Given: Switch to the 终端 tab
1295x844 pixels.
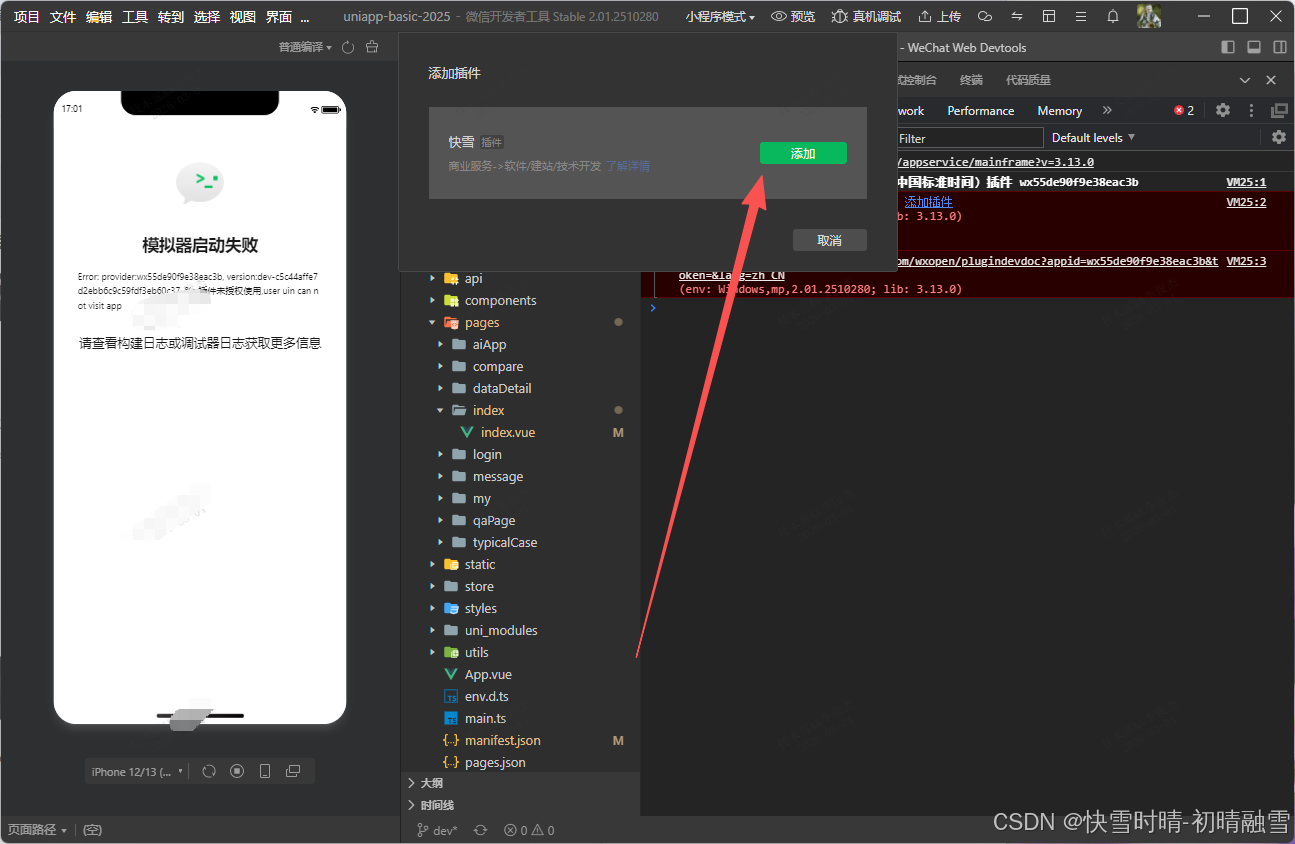Looking at the screenshot, I should (971, 80).
